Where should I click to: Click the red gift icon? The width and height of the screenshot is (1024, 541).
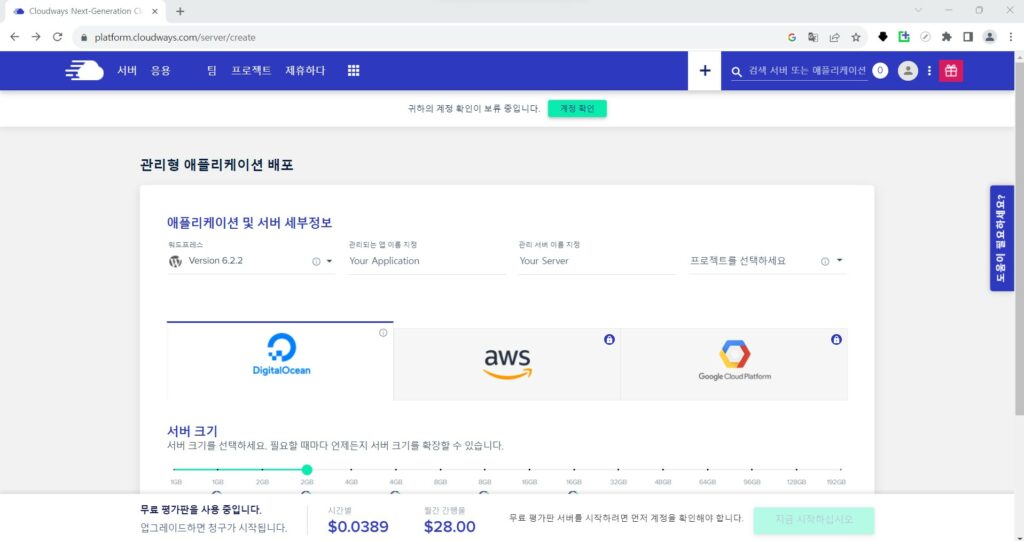(x=951, y=71)
